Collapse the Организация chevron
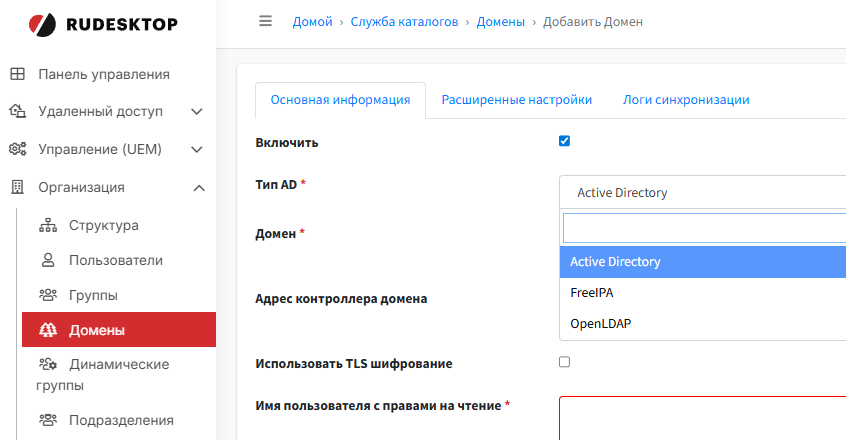 (x=199, y=188)
